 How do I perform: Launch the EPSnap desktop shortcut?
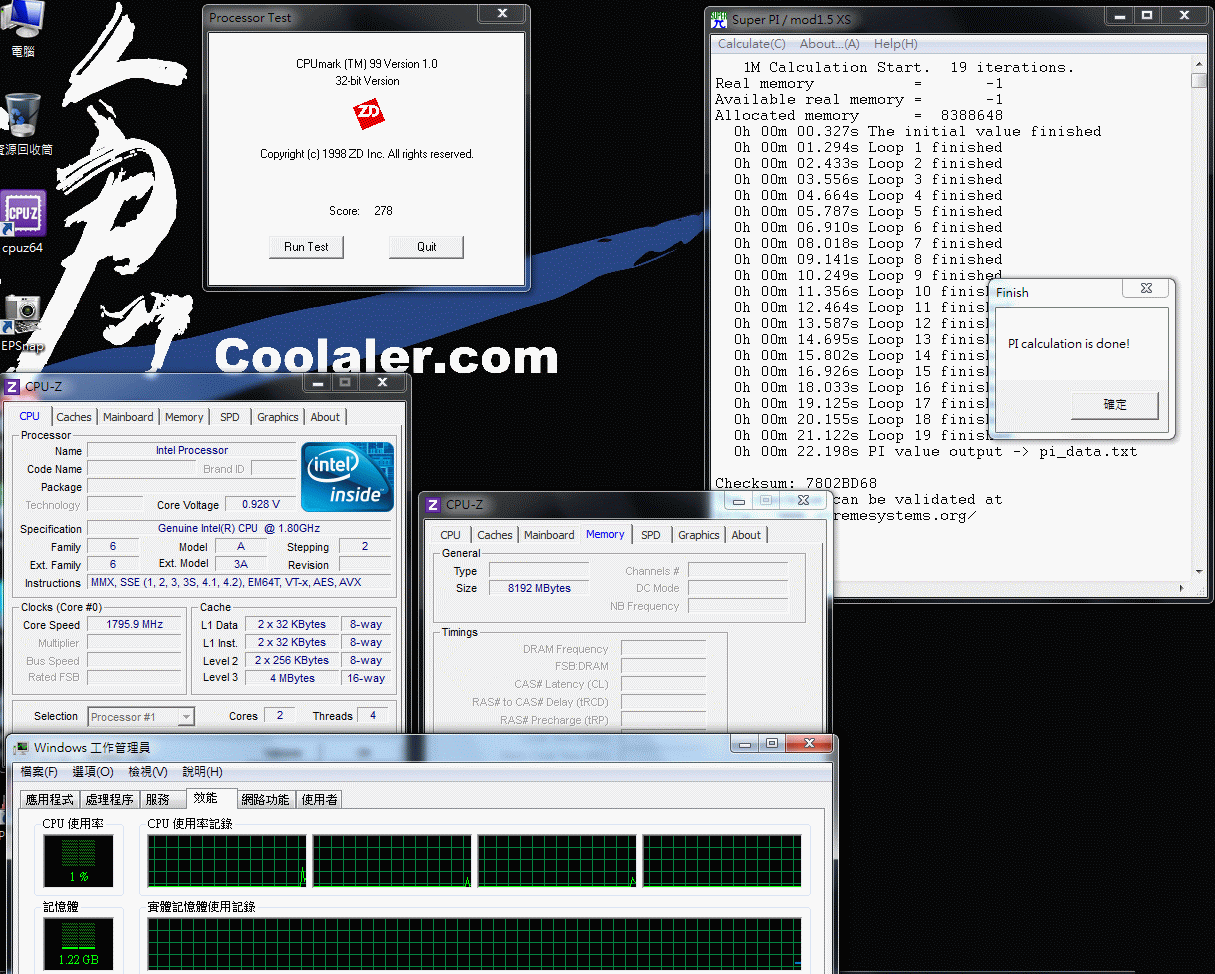click(x=22, y=322)
